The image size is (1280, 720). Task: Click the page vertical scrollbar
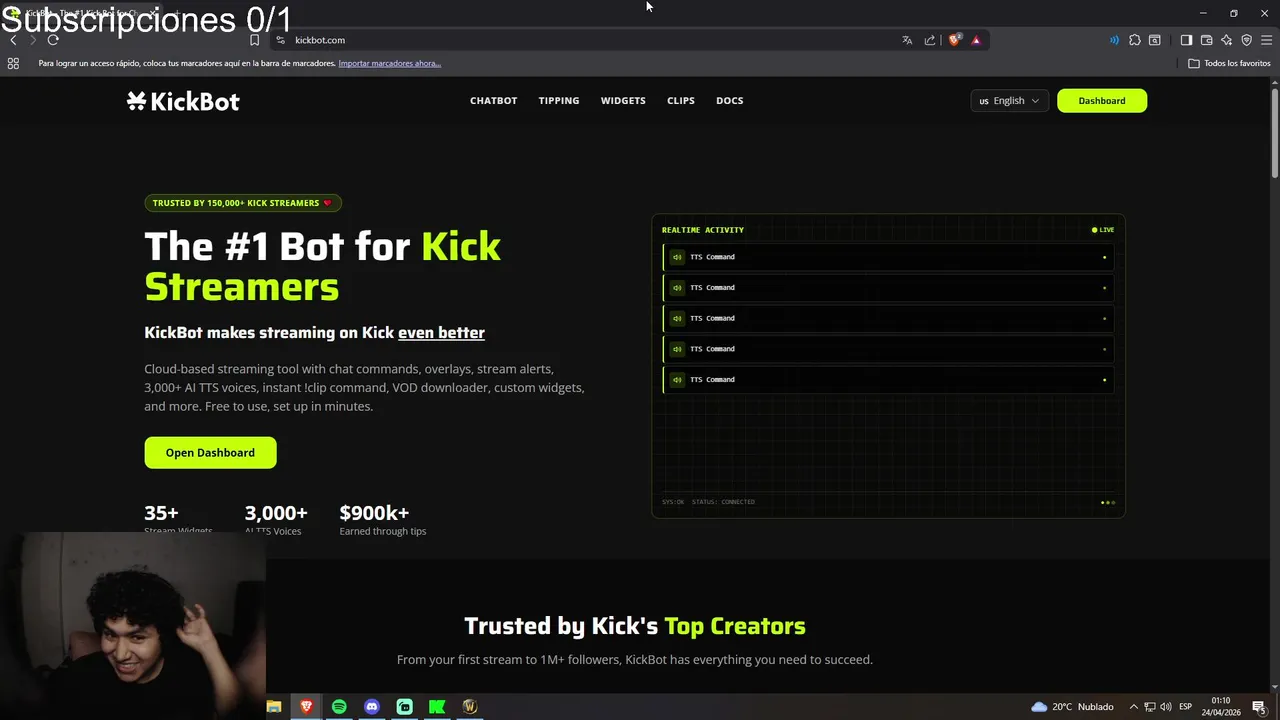coord(1275,135)
